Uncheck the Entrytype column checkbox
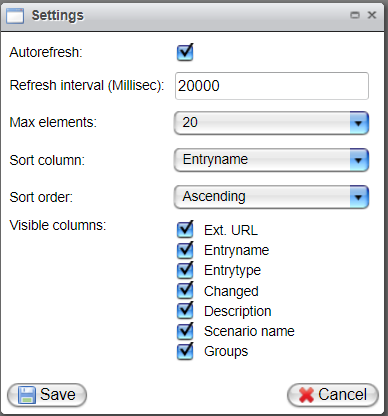The width and height of the screenshot is (388, 416). [x=185, y=270]
